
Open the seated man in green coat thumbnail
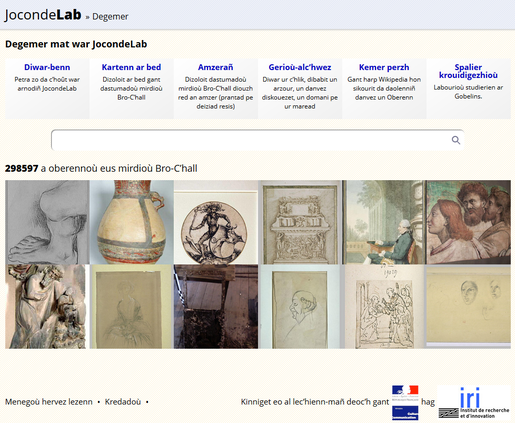384,222
